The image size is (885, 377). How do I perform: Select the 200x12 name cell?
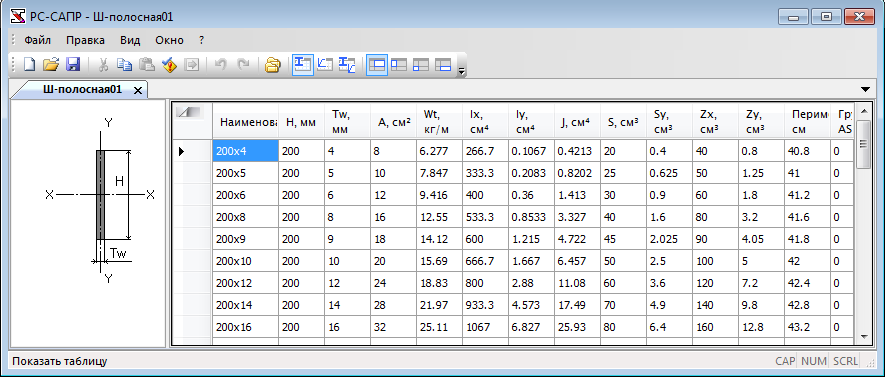[x=246, y=283]
